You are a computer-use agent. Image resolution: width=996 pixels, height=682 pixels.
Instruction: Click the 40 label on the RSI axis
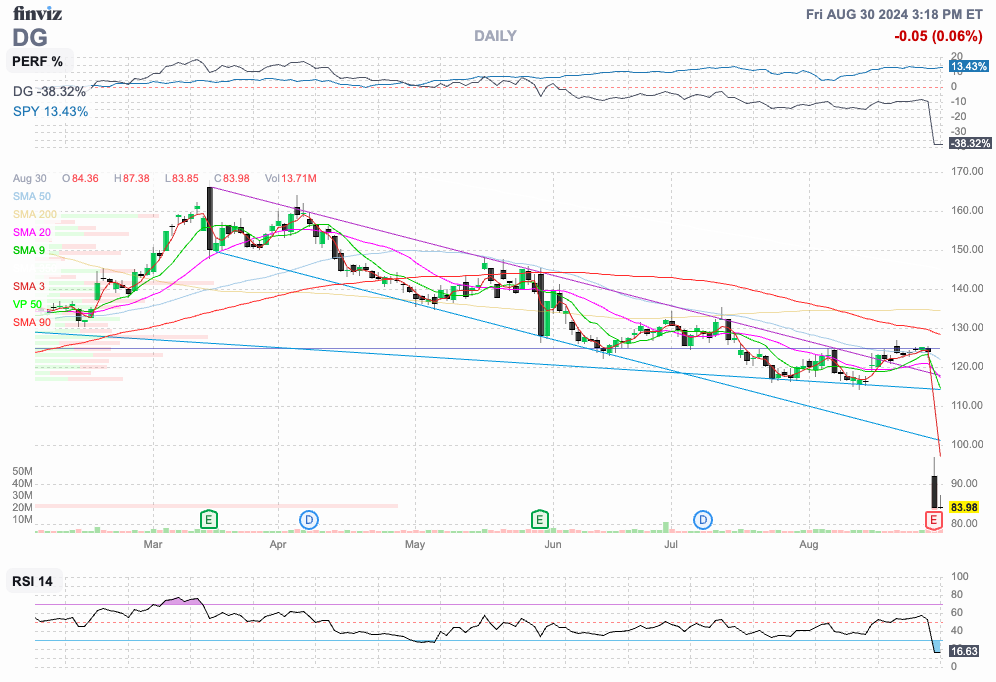[957, 631]
